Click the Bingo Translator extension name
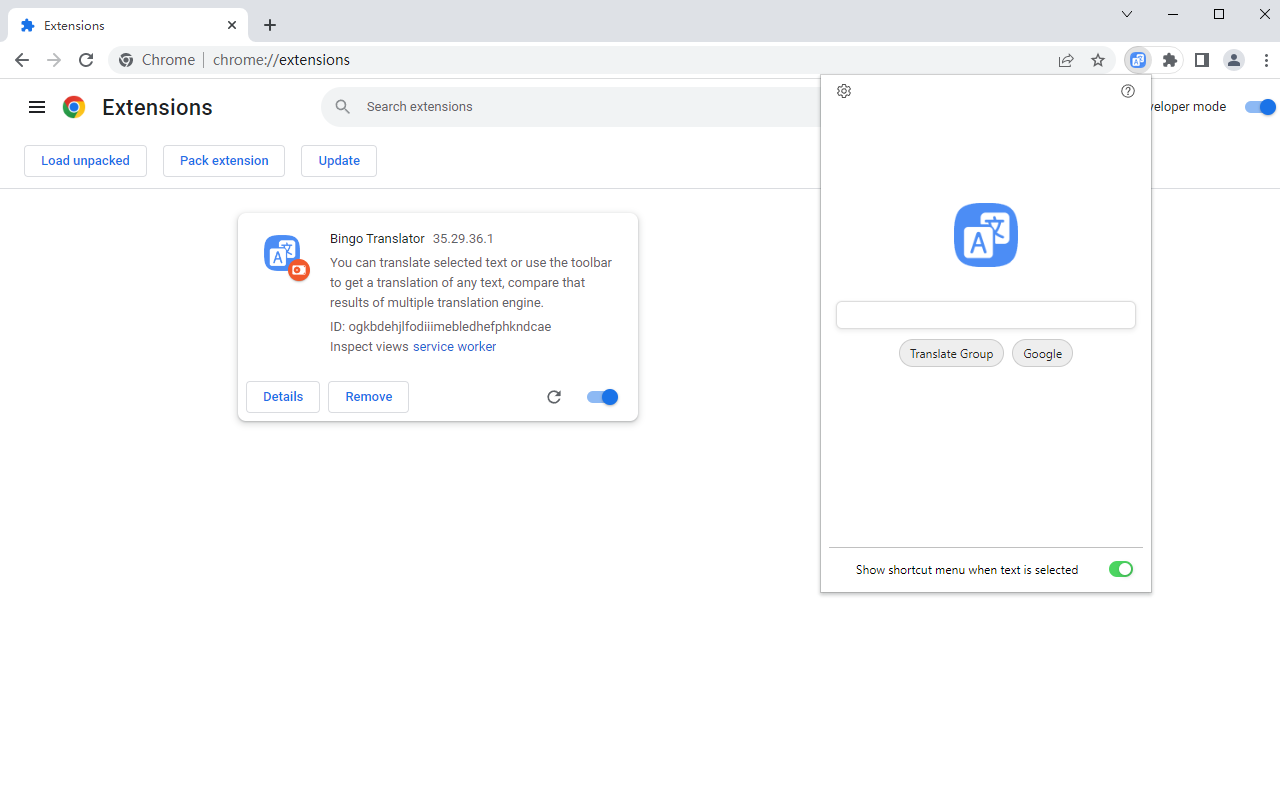This screenshot has height=800, width=1280. (x=377, y=239)
